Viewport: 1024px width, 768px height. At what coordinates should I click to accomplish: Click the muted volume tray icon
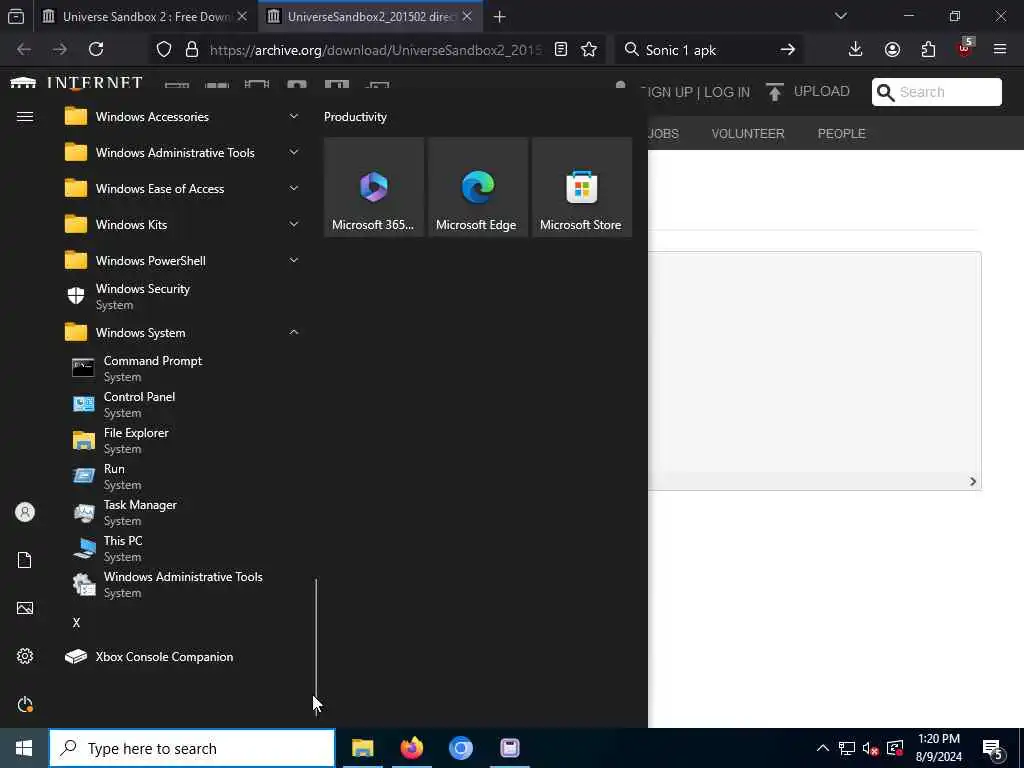(871, 748)
